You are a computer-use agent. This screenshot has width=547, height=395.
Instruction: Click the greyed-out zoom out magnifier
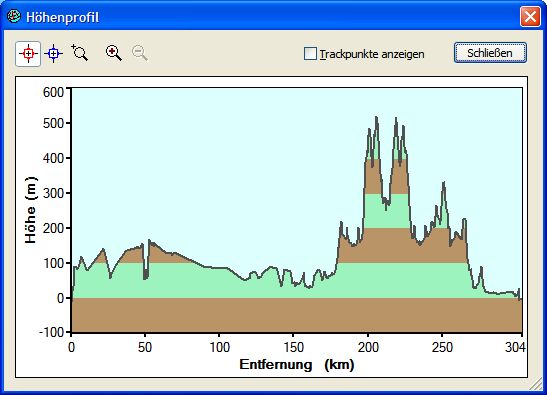click(140, 53)
